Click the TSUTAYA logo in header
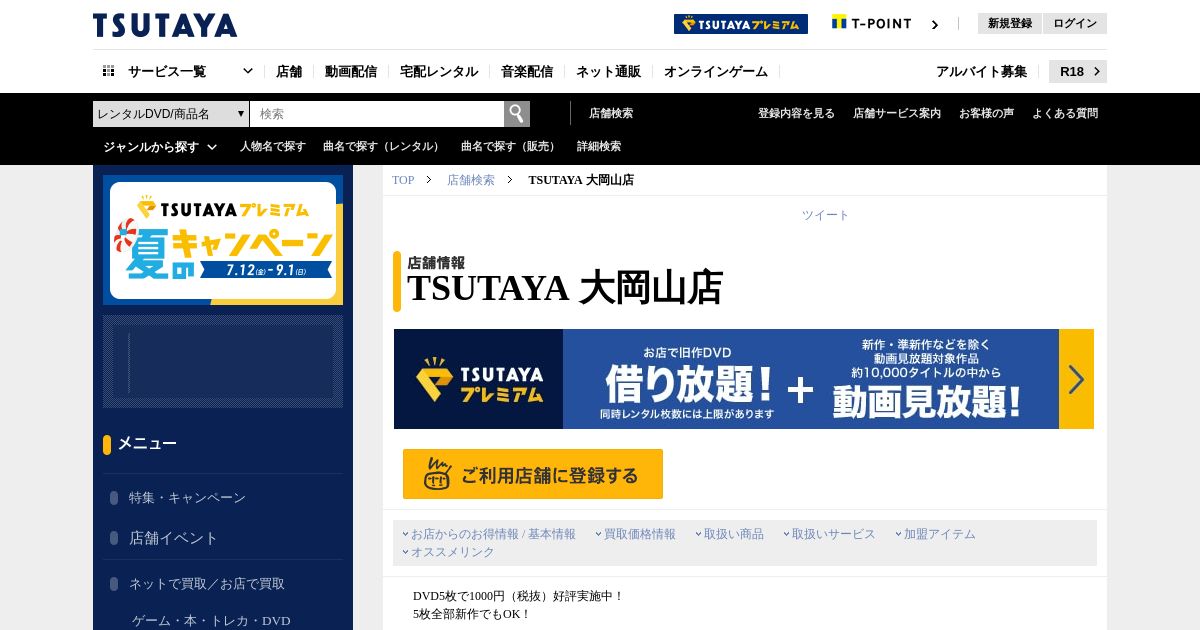Screen dimensions: 1200x630 pos(165,25)
